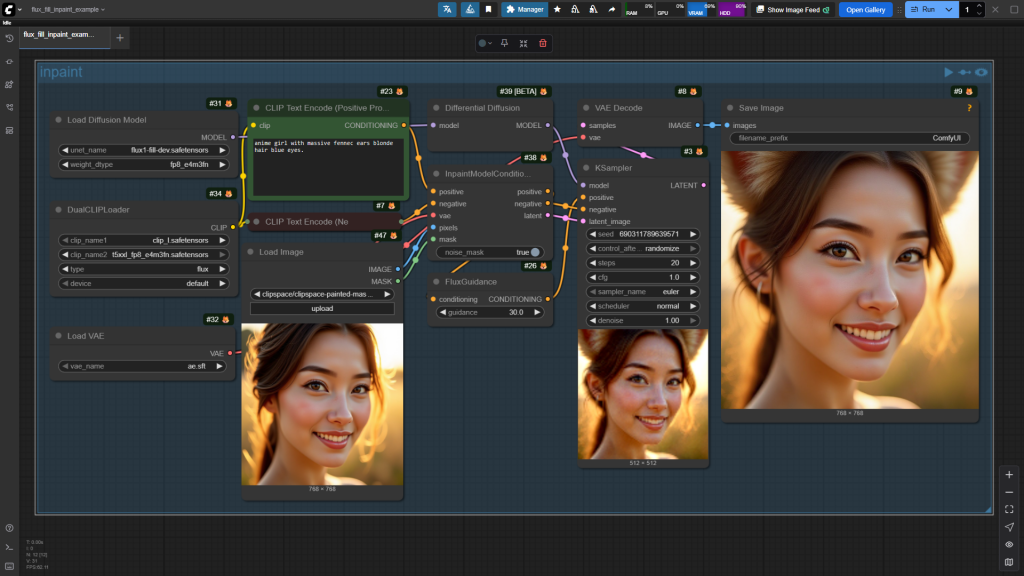This screenshot has width=1024, height=576.
Task: Click the upload button in Load Image
Action: (322, 308)
